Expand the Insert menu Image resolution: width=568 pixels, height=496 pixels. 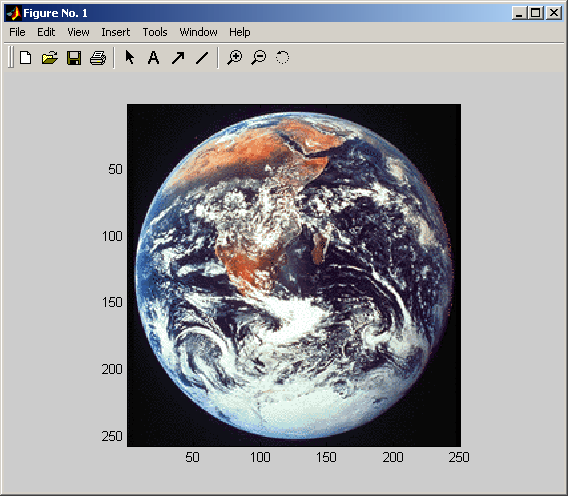(116, 32)
